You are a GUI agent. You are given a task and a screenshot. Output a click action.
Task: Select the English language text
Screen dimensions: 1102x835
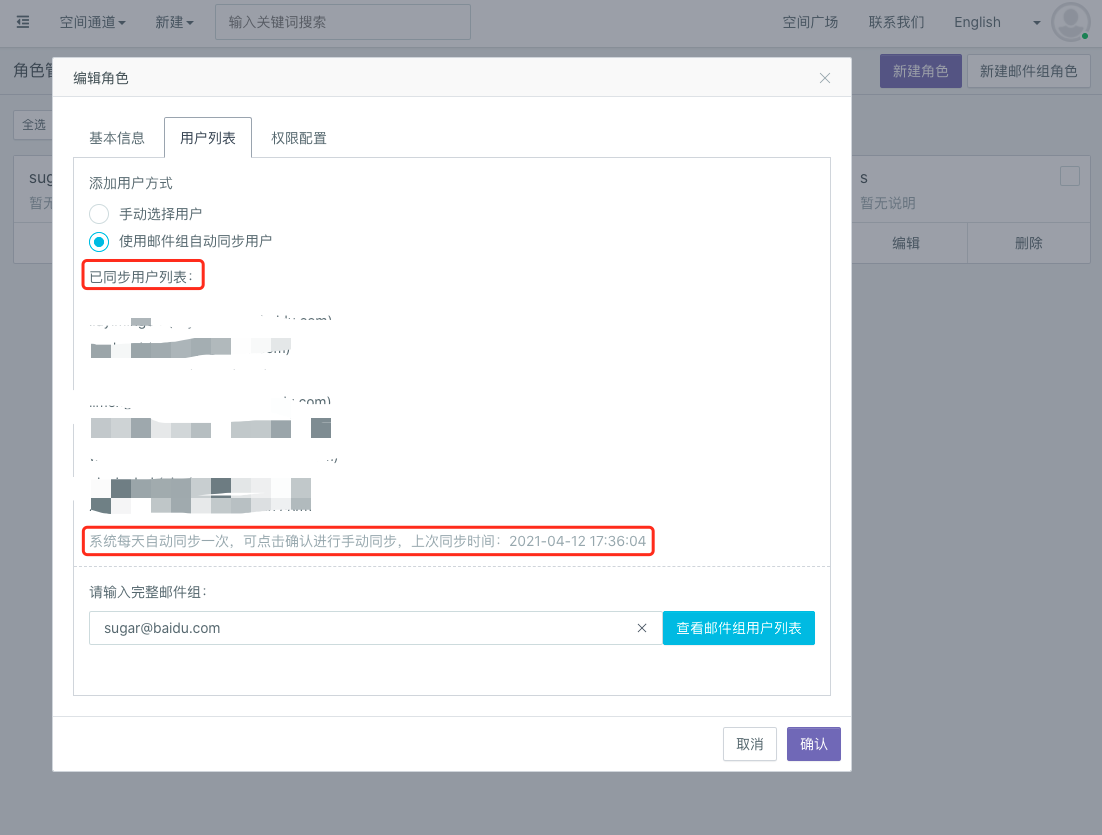[x=977, y=22]
